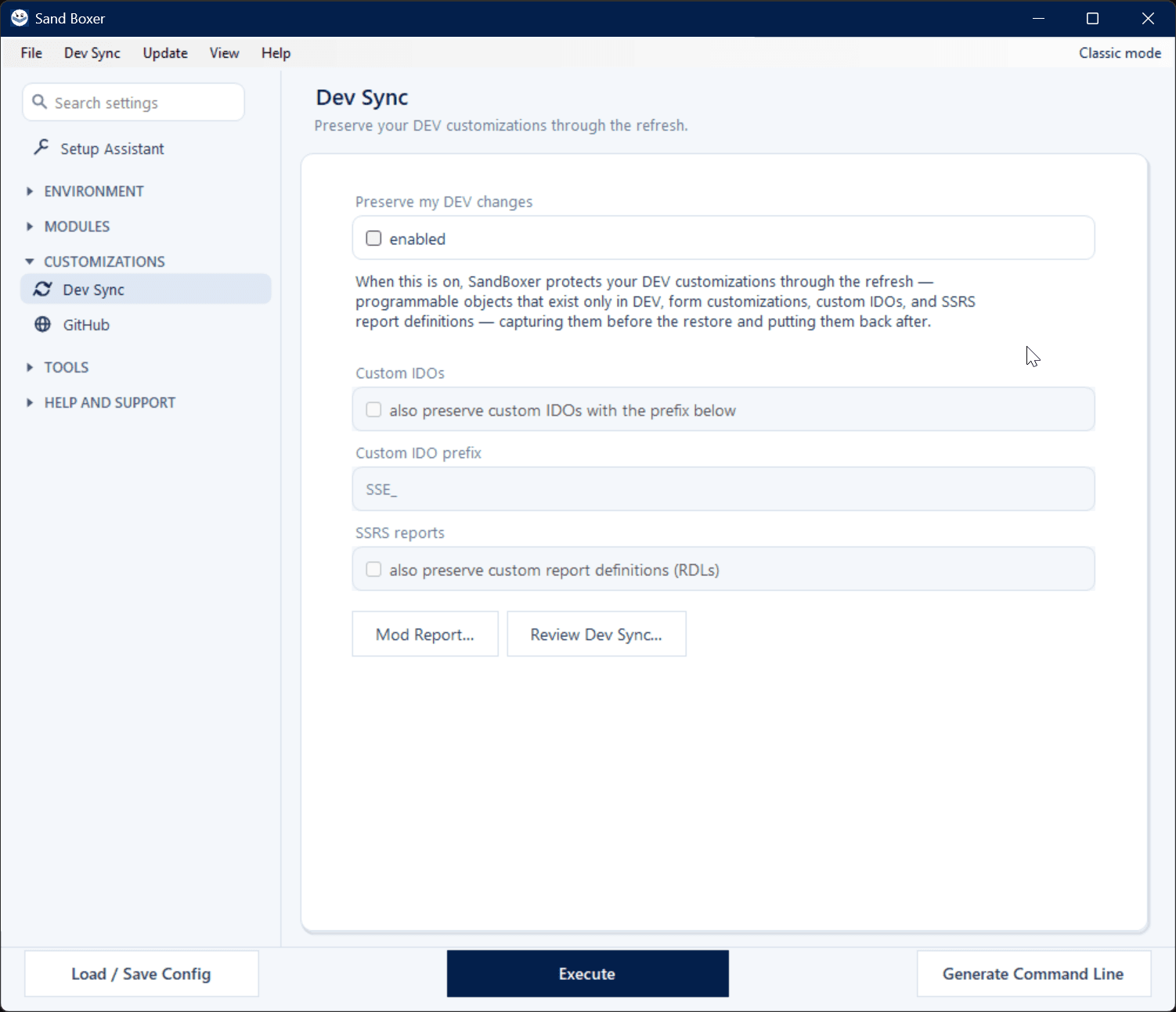Image resolution: width=1176 pixels, height=1012 pixels.
Task: Collapse the CUSTOMIZATIONS section
Action: (30, 261)
